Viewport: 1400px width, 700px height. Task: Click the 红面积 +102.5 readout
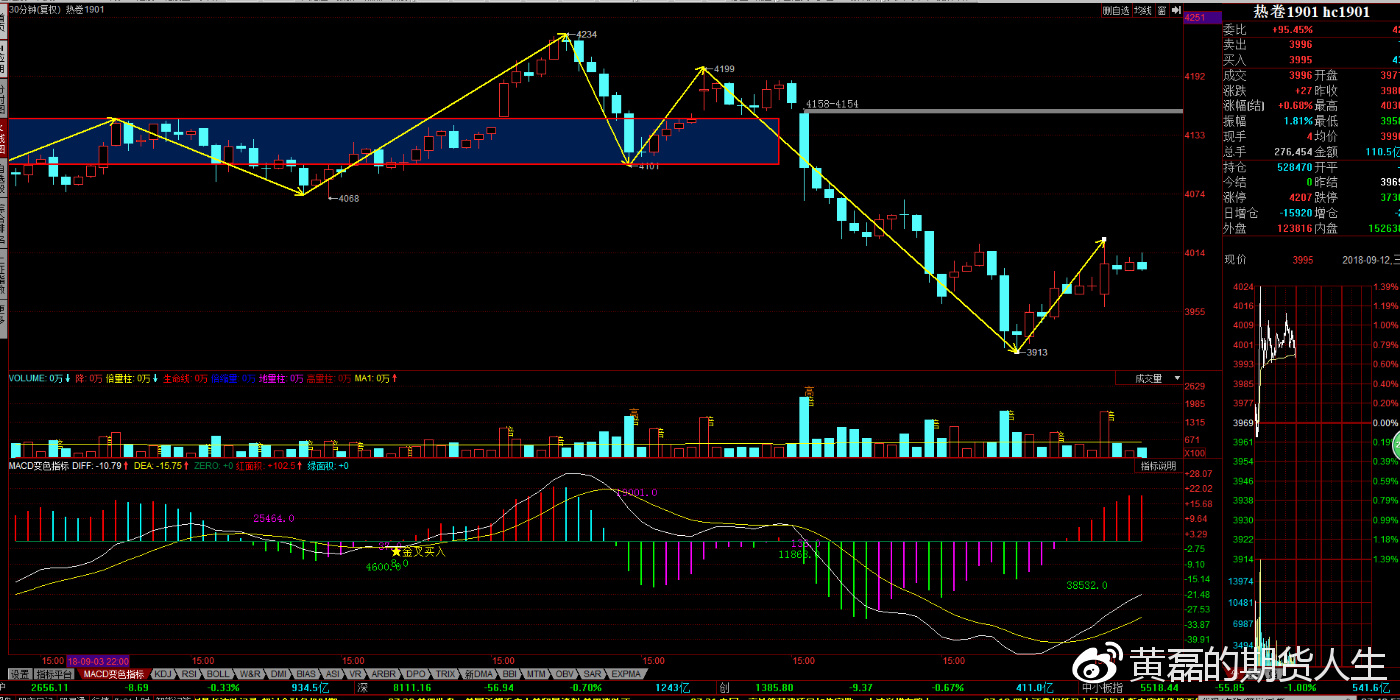tap(268, 466)
